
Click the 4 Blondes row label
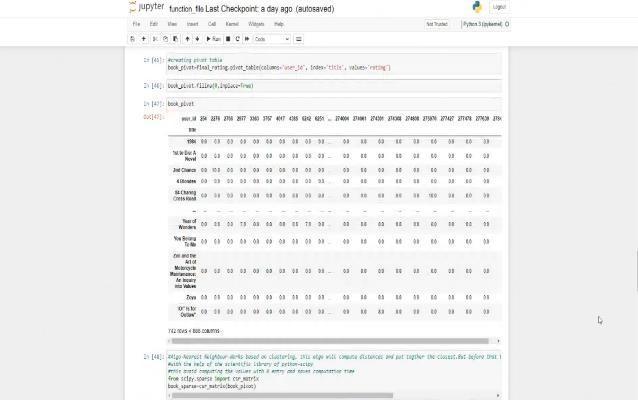click(186, 181)
